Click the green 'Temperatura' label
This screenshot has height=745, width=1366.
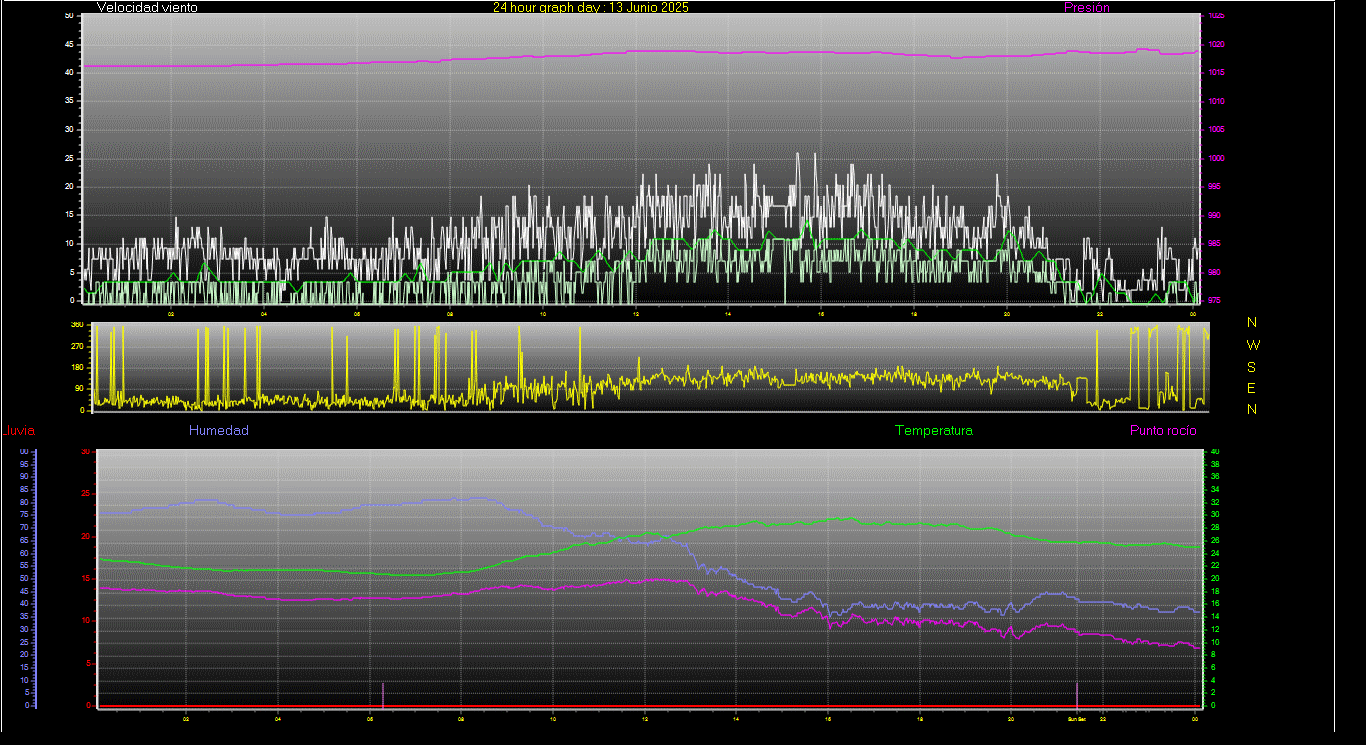pyautogui.click(x=933, y=431)
